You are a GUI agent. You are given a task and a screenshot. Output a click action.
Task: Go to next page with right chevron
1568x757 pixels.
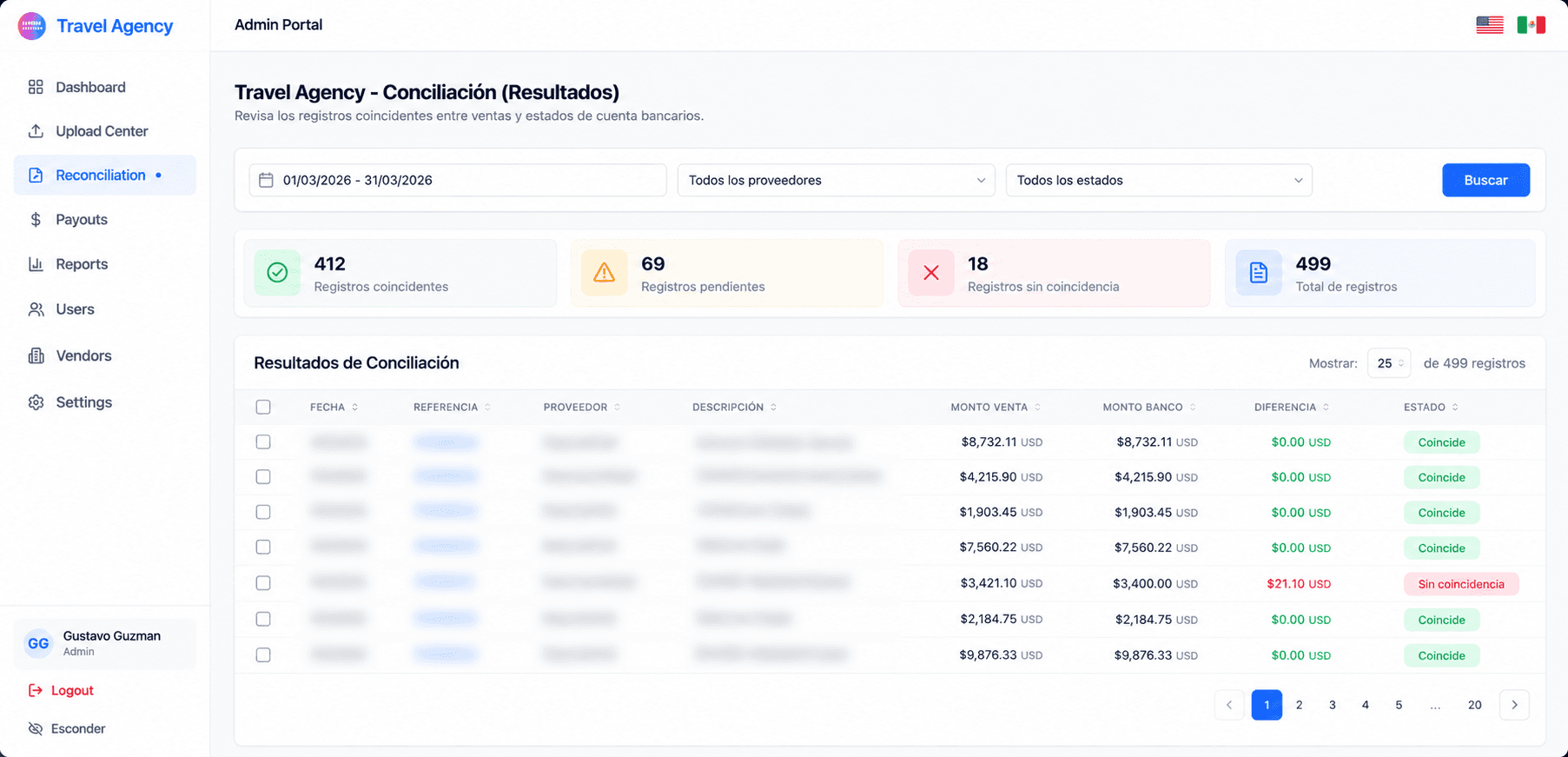[1514, 705]
